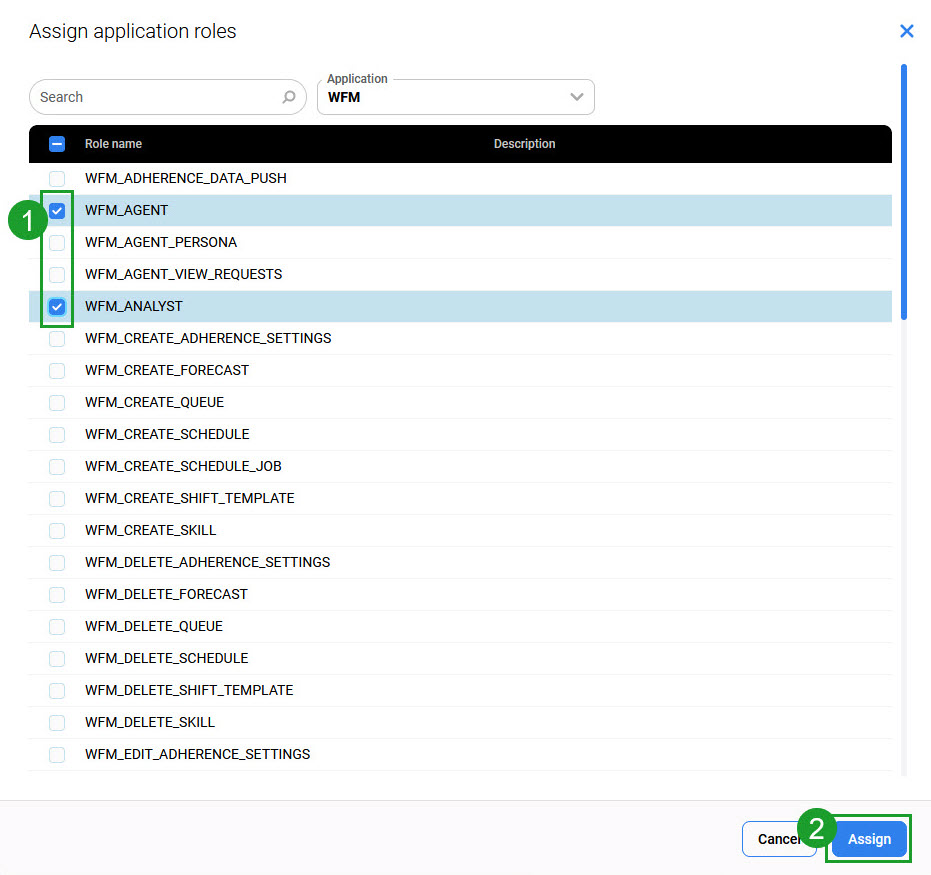Enable the WFM_DELETE_QUEUE checkbox
Screen dimensions: 931x875
pos(57,627)
